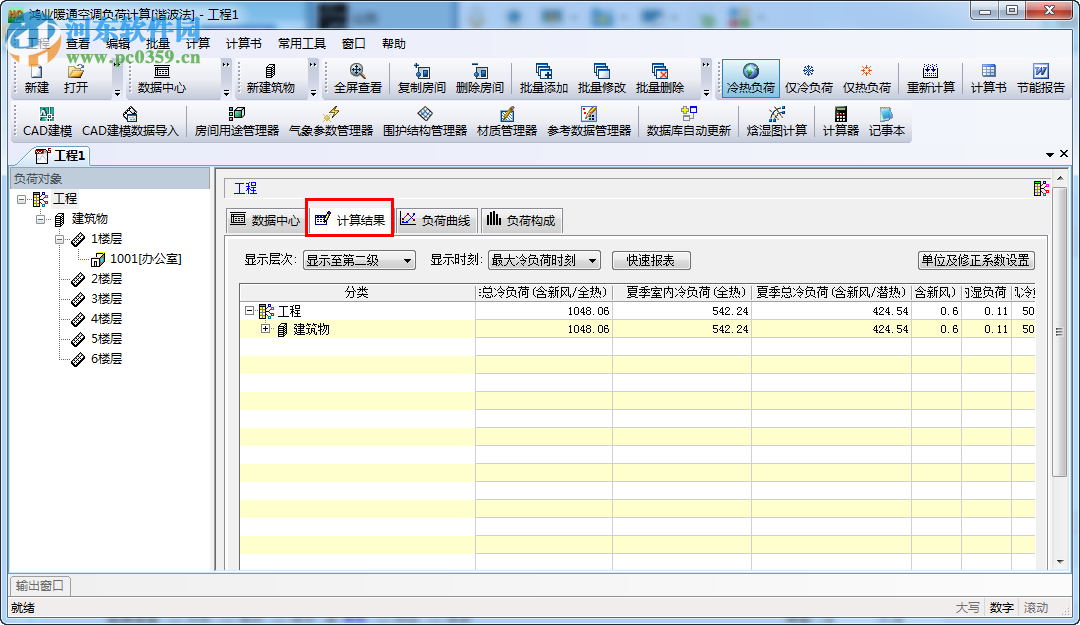Image resolution: width=1080 pixels, height=625 pixels.
Task: Click 分类 column header
Action: tap(357, 292)
